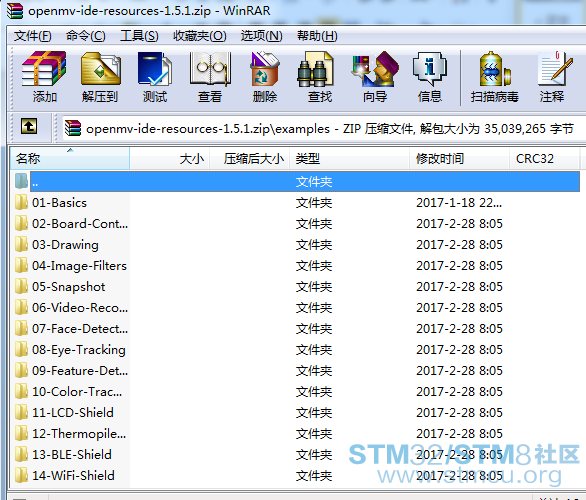586x500 pixels.
Task: Click 文件夹 type cell of 05-Snapshot
Action: point(314,287)
